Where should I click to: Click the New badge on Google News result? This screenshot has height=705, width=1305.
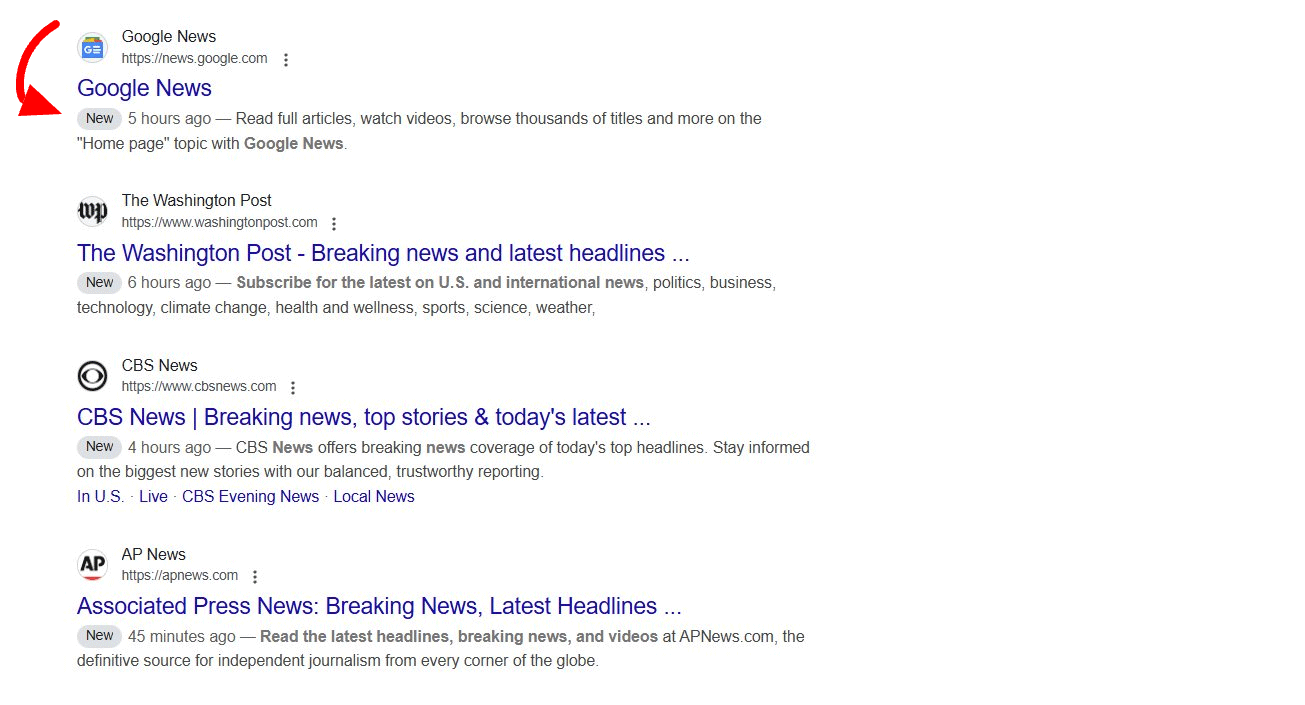[x=99, y=118]
